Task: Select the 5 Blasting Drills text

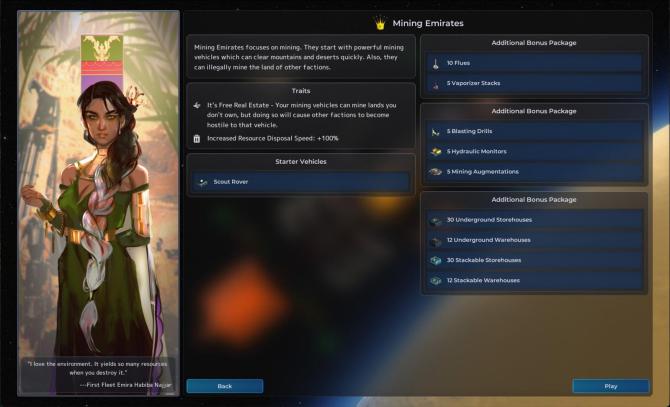Action: (469, 131)
